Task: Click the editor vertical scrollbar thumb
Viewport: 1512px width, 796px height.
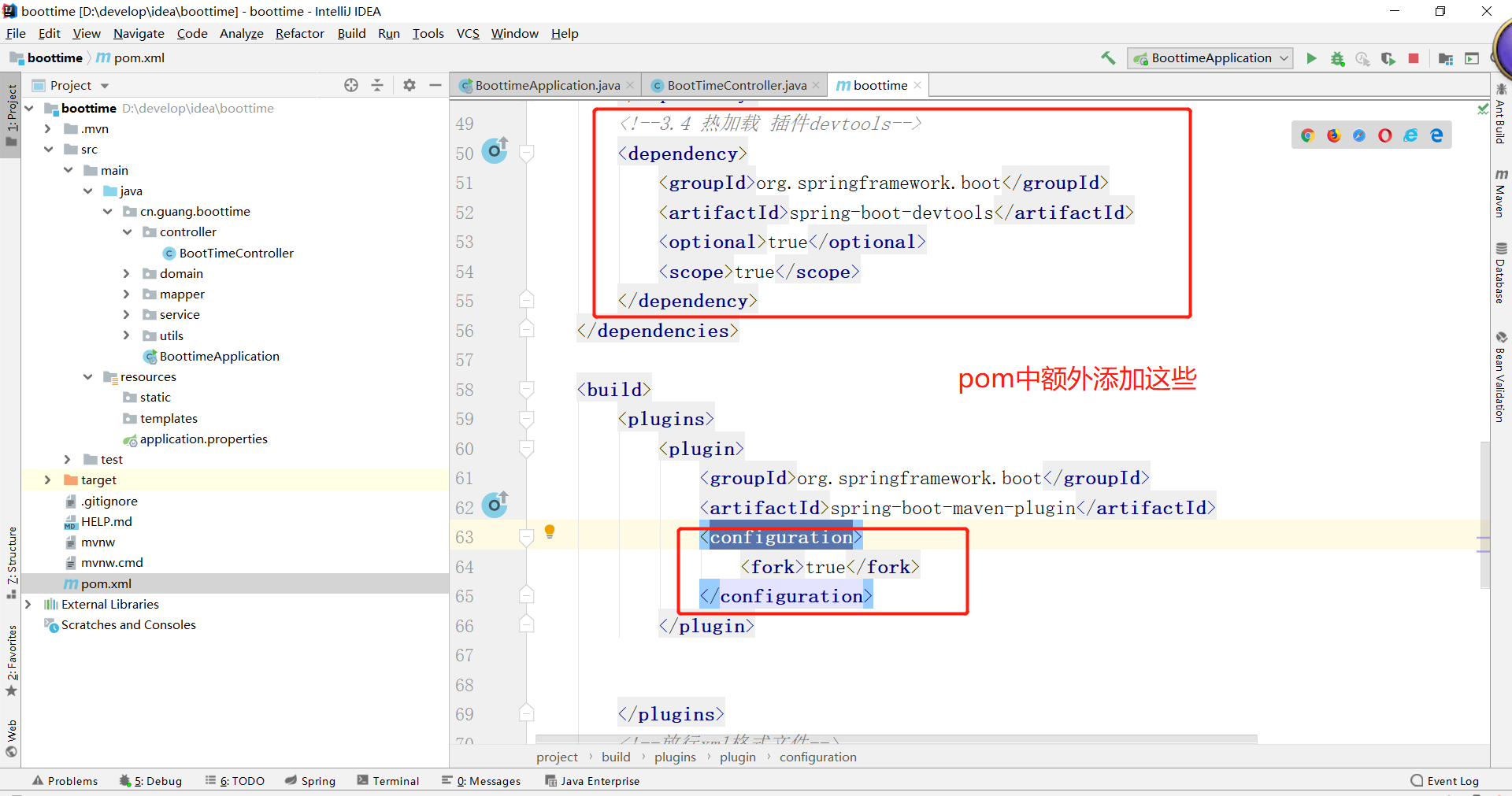Action: 1484,515
